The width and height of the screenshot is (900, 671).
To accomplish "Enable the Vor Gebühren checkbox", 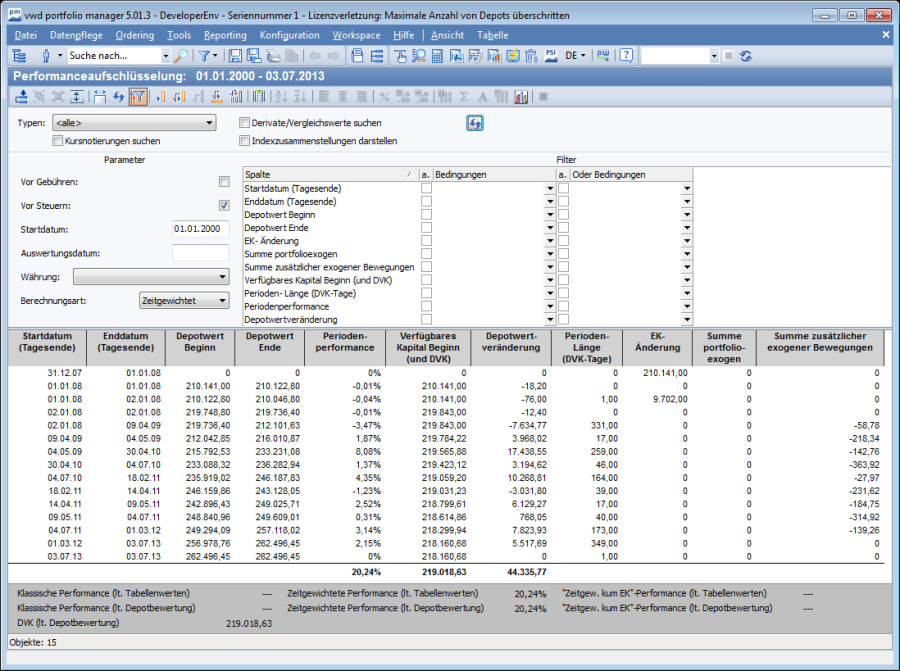I will click(224, 182).
